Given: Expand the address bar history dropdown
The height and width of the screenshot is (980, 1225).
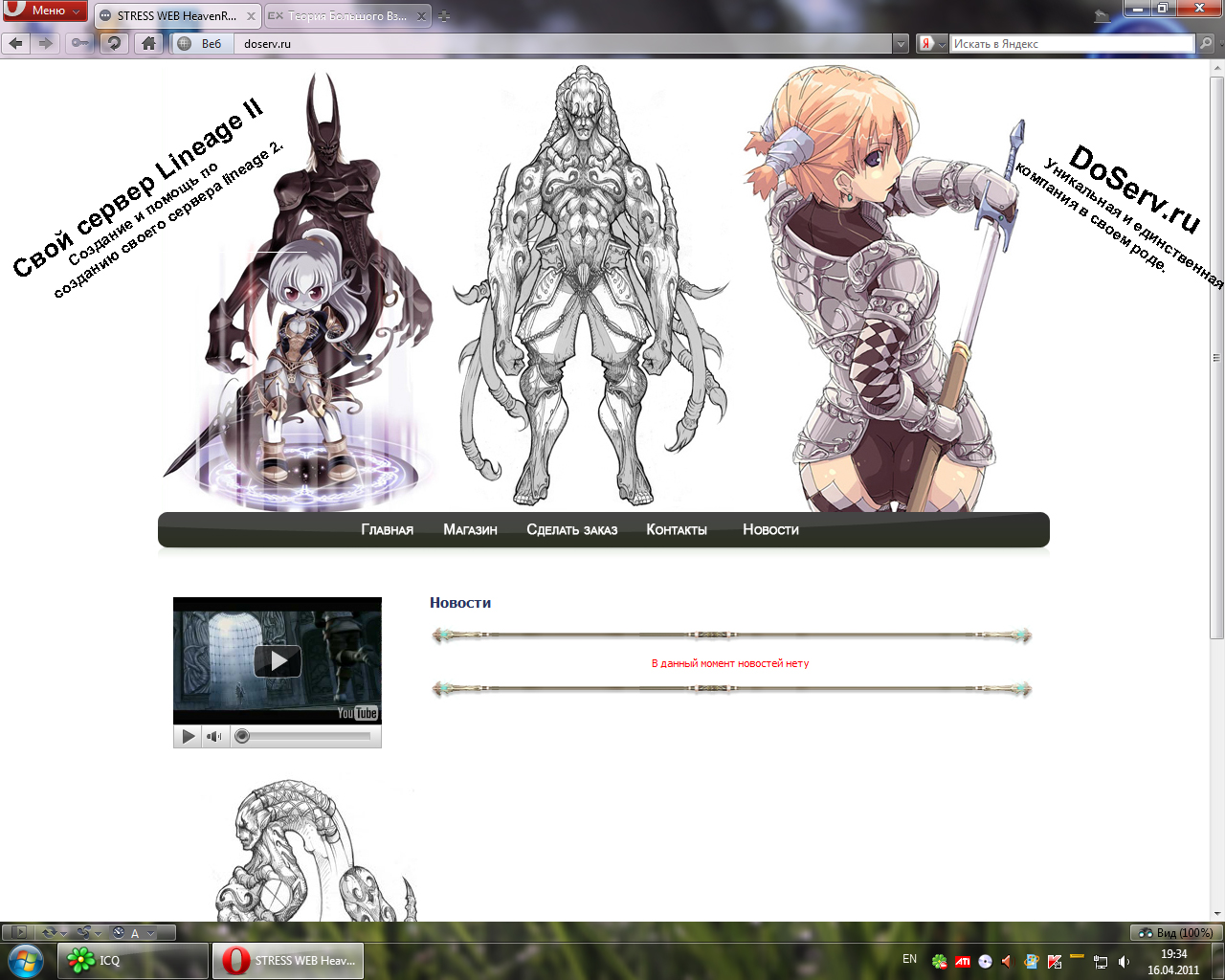Looking at the screenshot, I should click(x=901, y=44).
